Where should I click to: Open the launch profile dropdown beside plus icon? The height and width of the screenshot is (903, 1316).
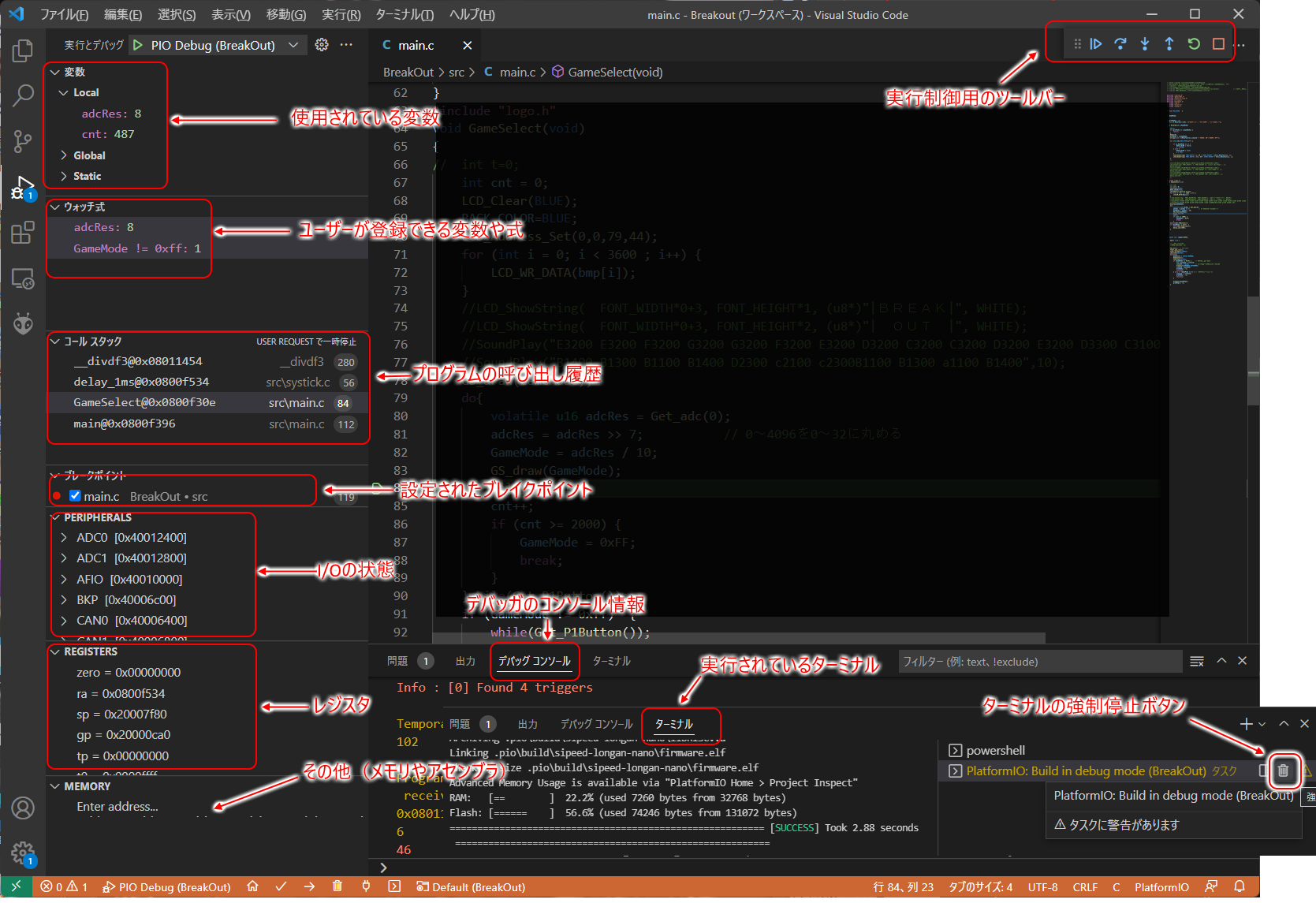coord(1262,724)
